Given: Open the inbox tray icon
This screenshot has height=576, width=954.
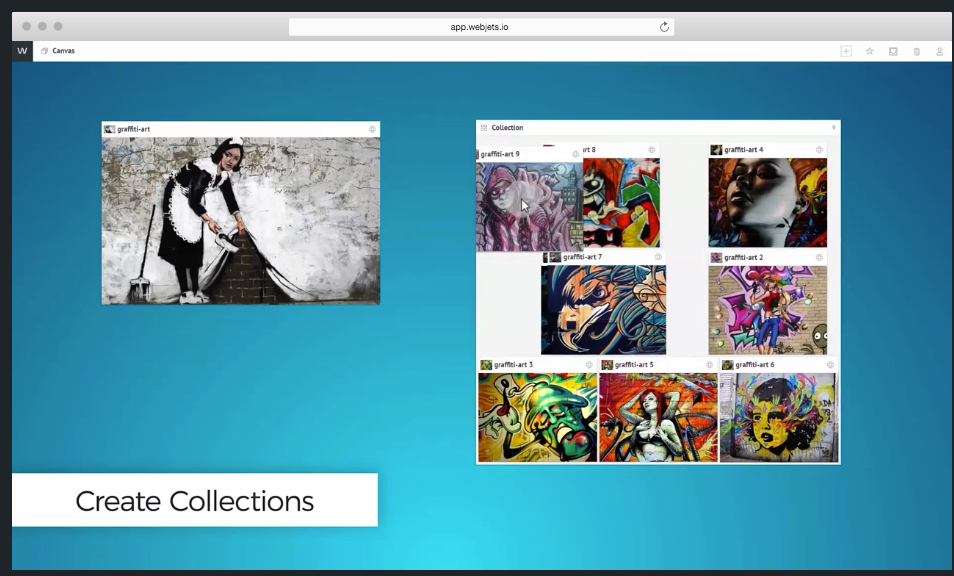Looking at the screenshot, I should pos(893,51).
